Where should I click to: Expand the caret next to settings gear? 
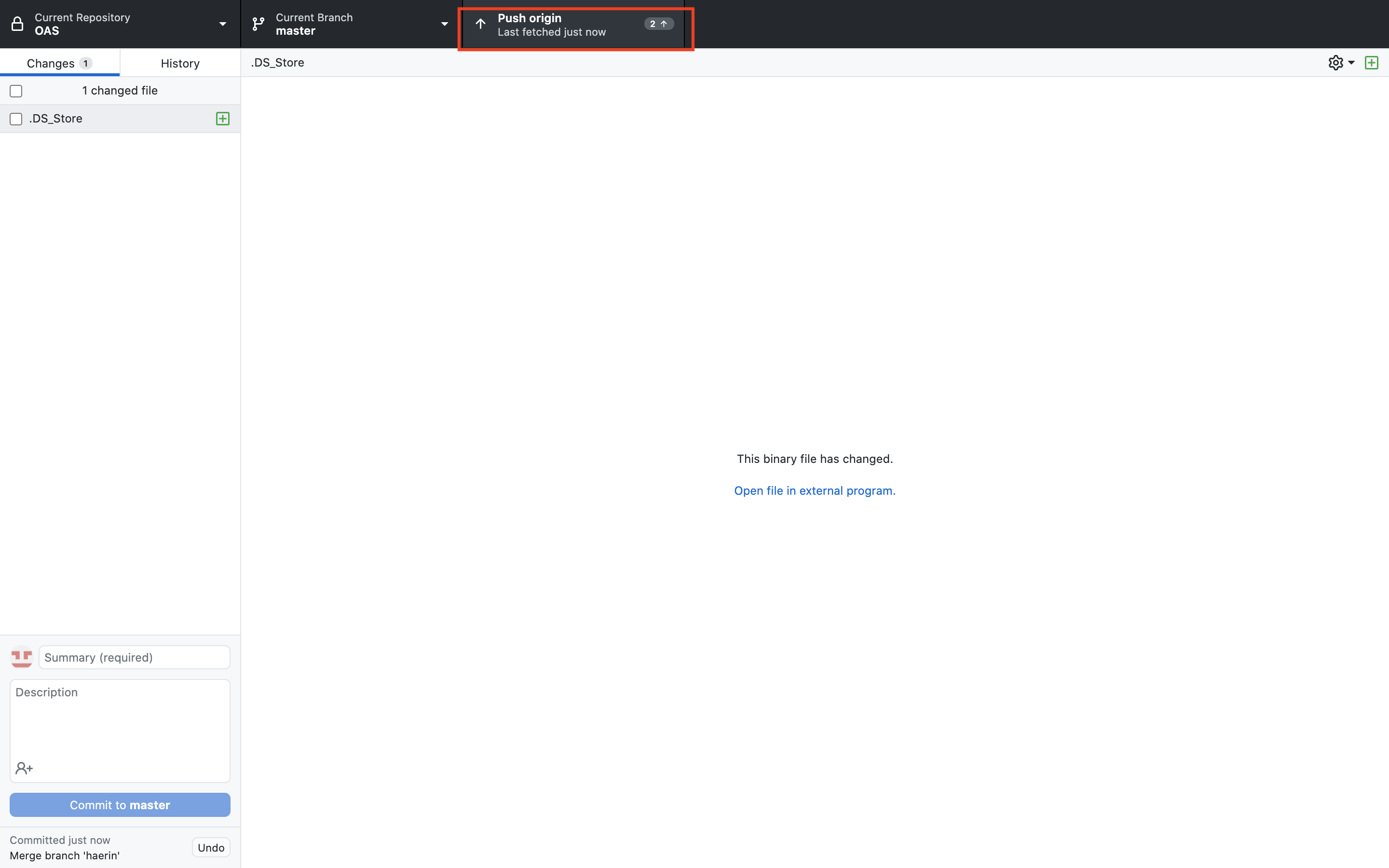tap(1351, 63)
